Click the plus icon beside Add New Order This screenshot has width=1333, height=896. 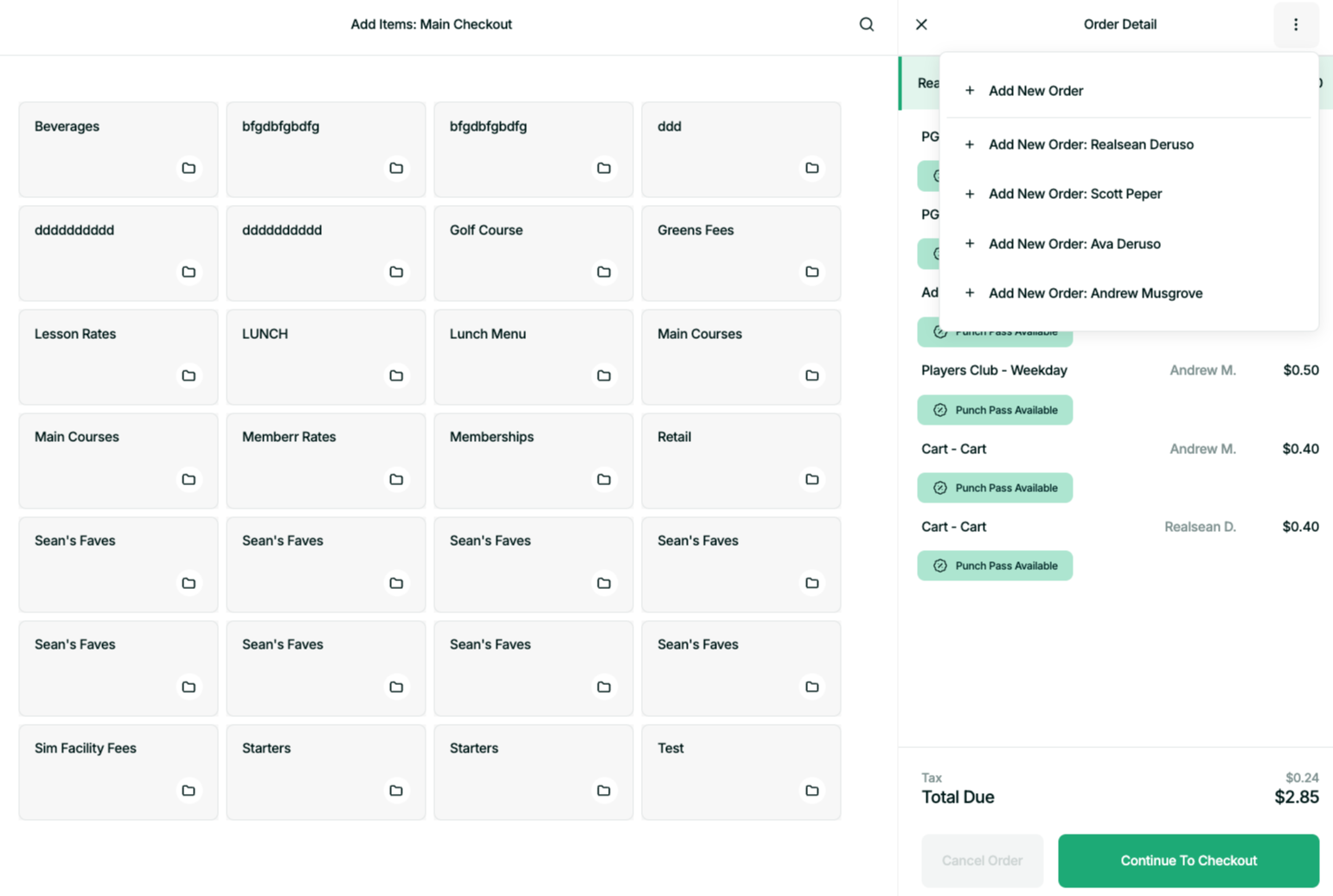(x=970, y=91)
